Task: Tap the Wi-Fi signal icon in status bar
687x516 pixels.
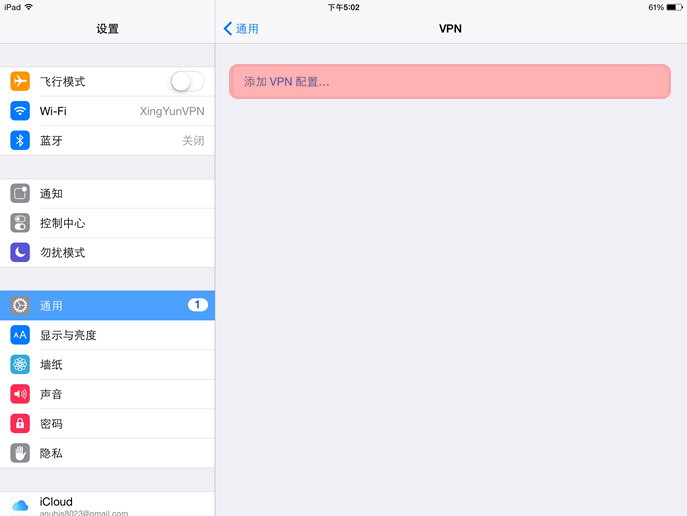Action: tap(29, 7)
